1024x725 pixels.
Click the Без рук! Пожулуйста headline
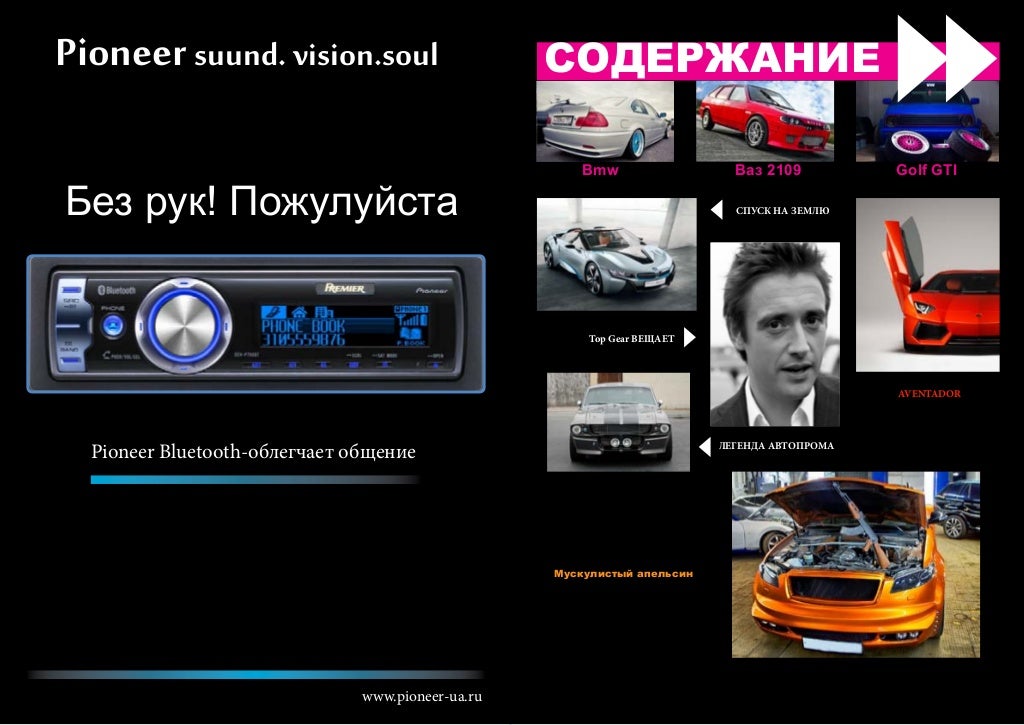point(261,201)
